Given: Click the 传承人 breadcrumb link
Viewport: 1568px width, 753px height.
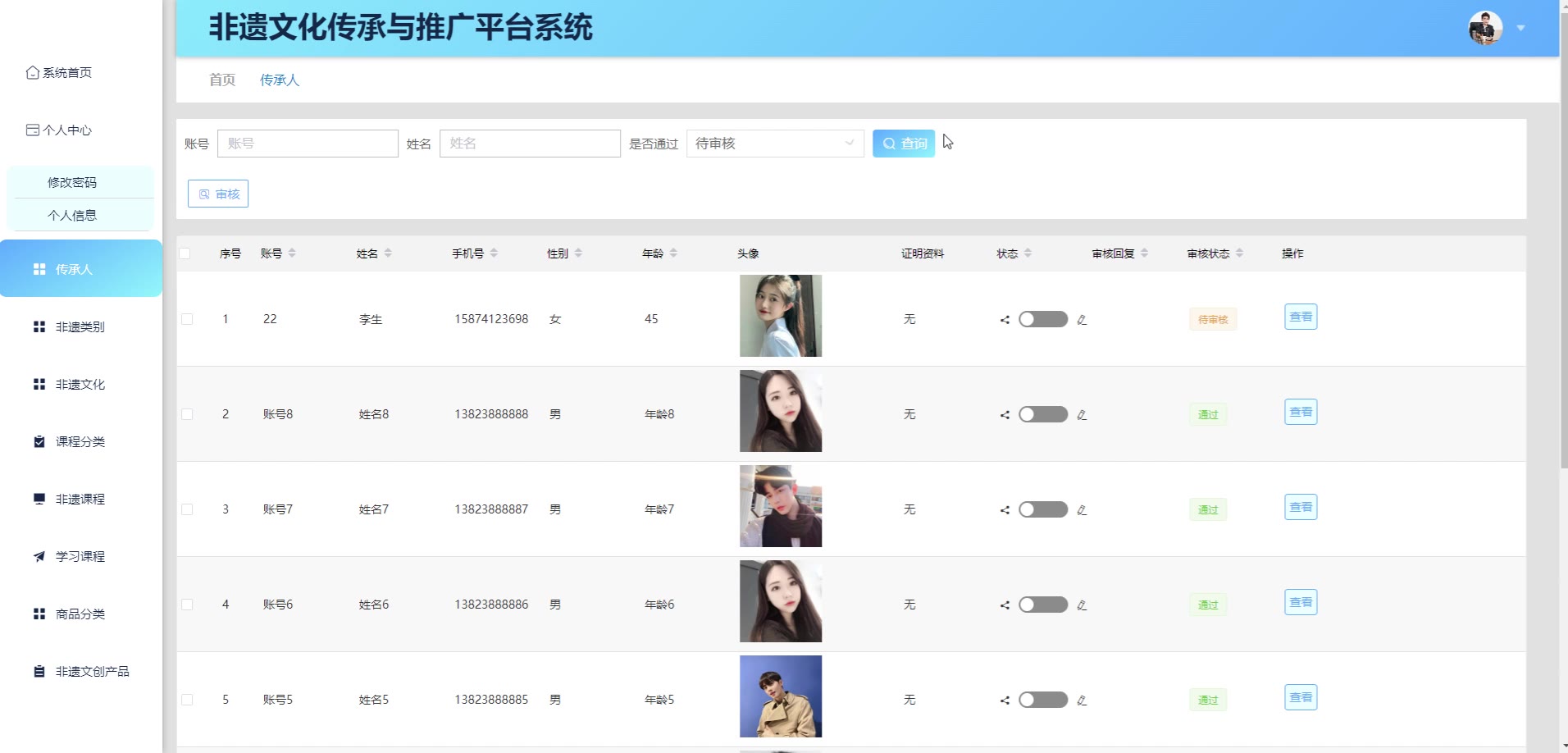Looking at the screenshot, I should tap(280, 80).
